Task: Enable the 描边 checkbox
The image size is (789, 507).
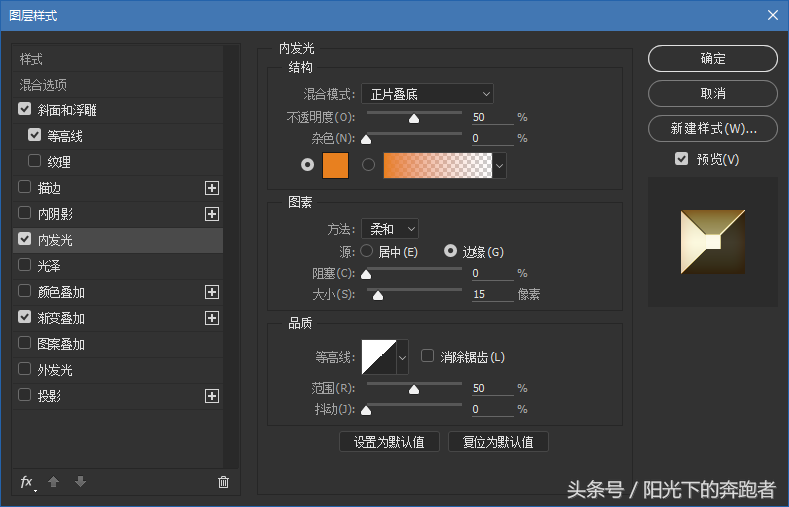Action: coord(25,187)
